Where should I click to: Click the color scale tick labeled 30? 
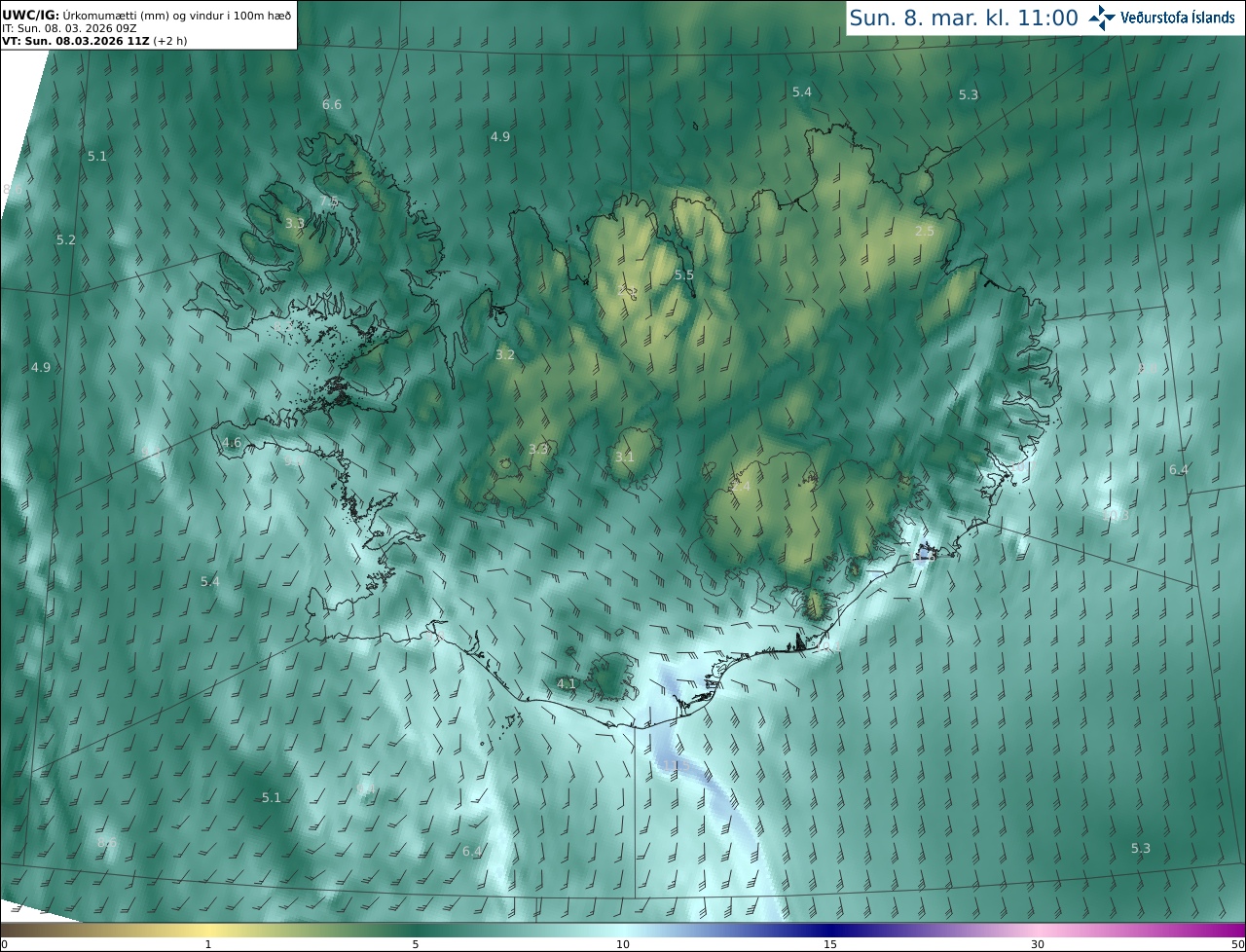(x=1038, y=944)
